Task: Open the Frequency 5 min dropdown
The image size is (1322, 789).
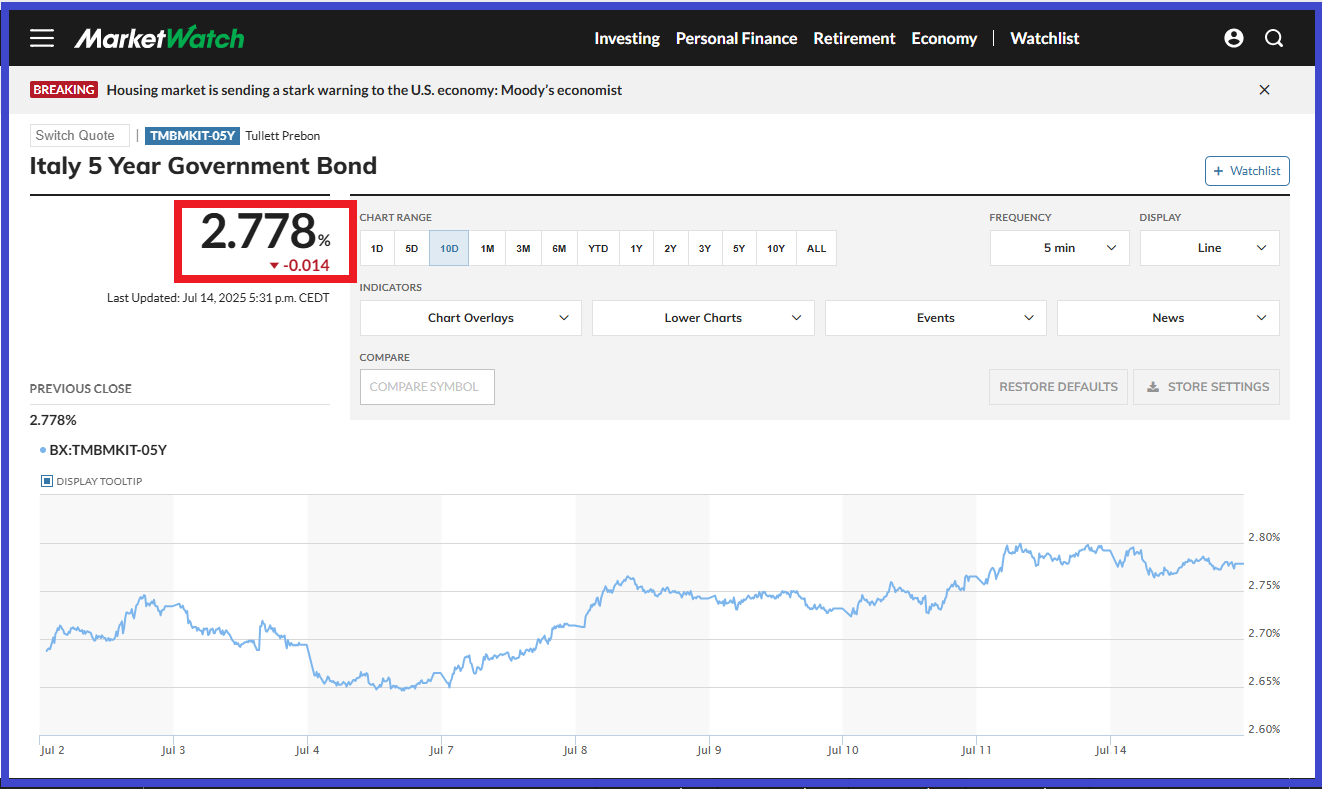Action: 1059,248
